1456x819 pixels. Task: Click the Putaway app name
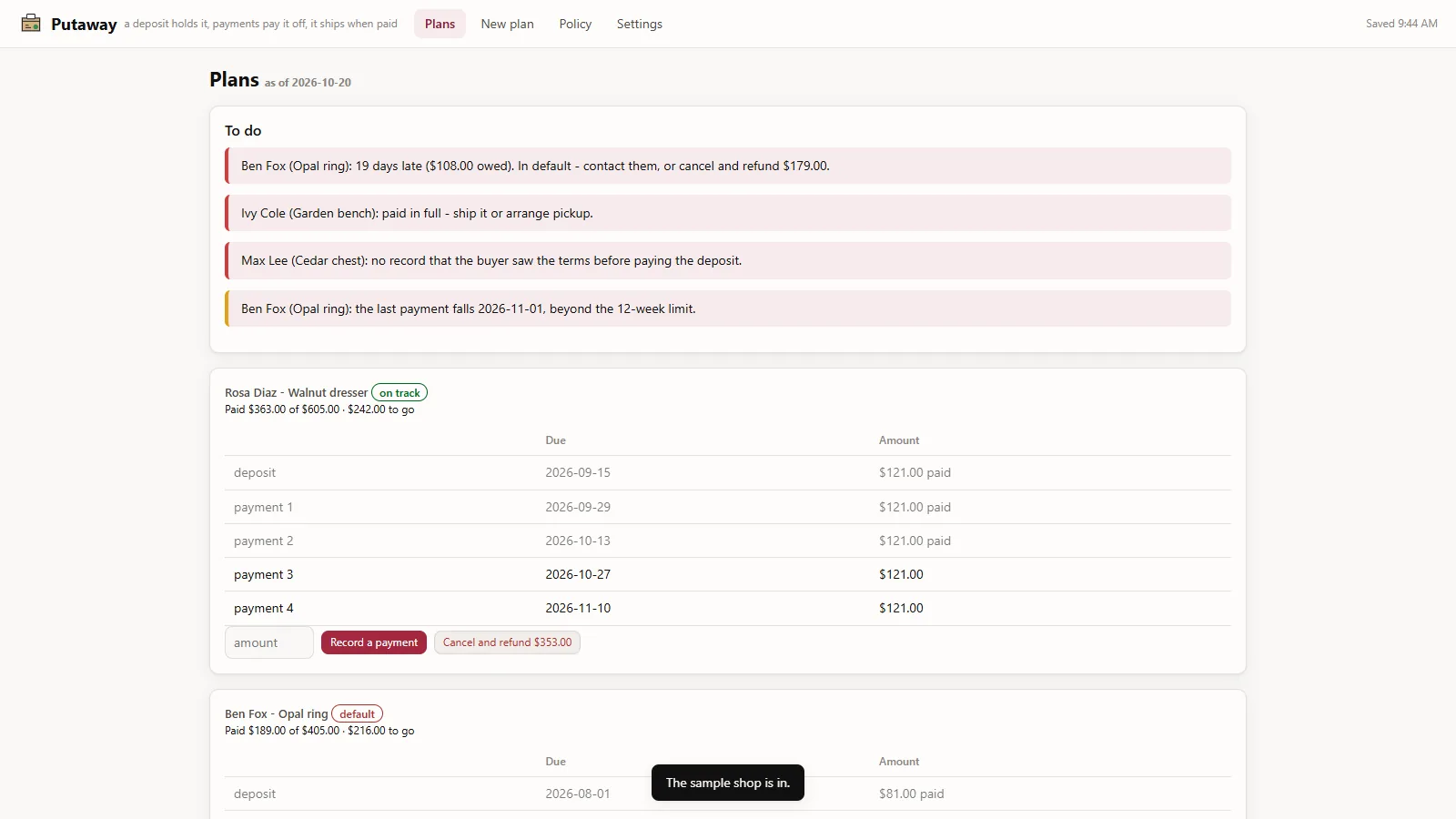point(84,25)
